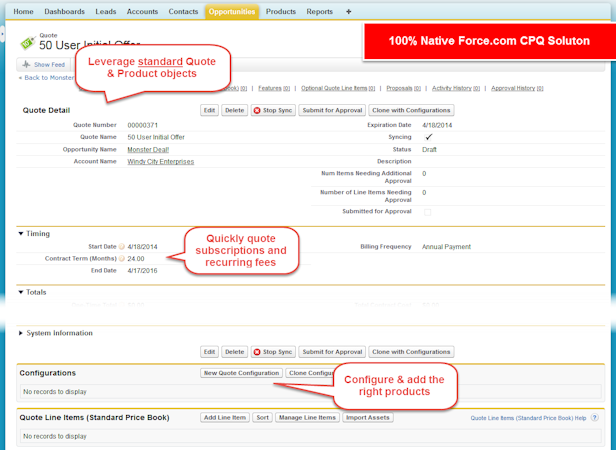616x450 pixels.
Task: Switch to the Reports tab
Action: 319,12
